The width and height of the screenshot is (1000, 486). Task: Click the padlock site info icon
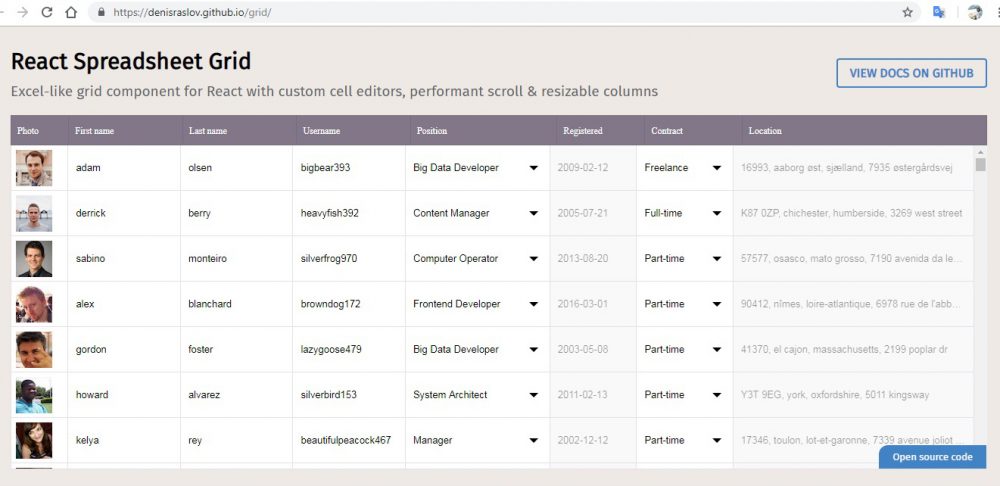(99, 13)
